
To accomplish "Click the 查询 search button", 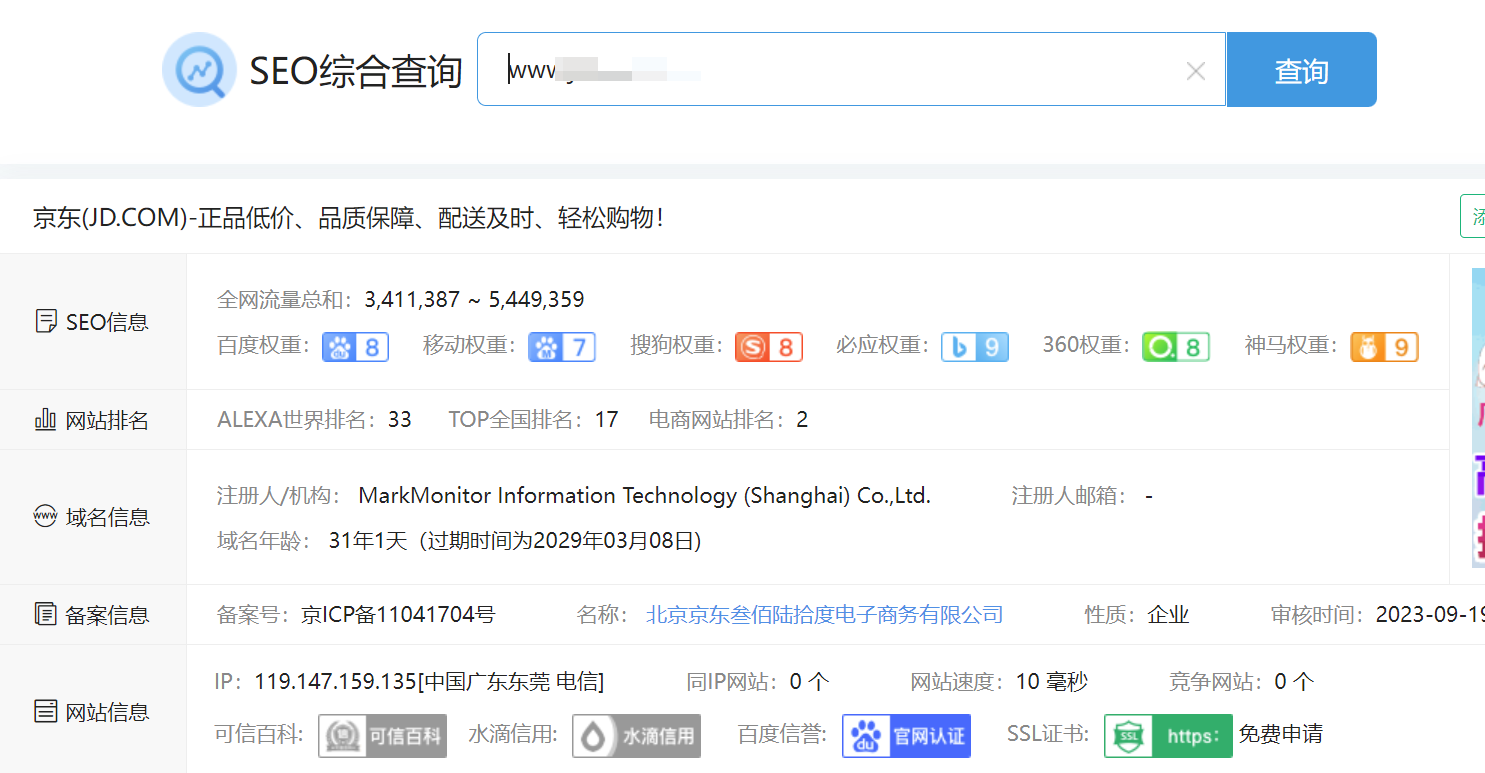I will pos(1301,70).
